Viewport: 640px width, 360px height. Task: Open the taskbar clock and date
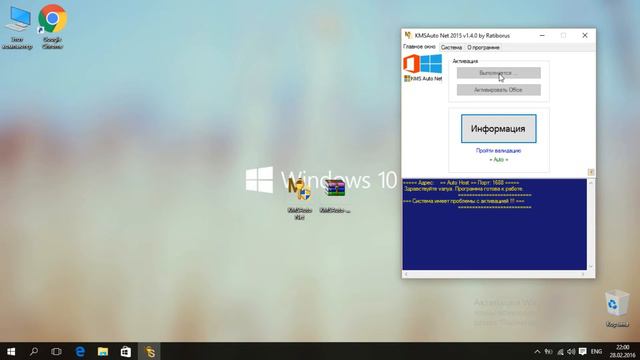pos(623,351)
